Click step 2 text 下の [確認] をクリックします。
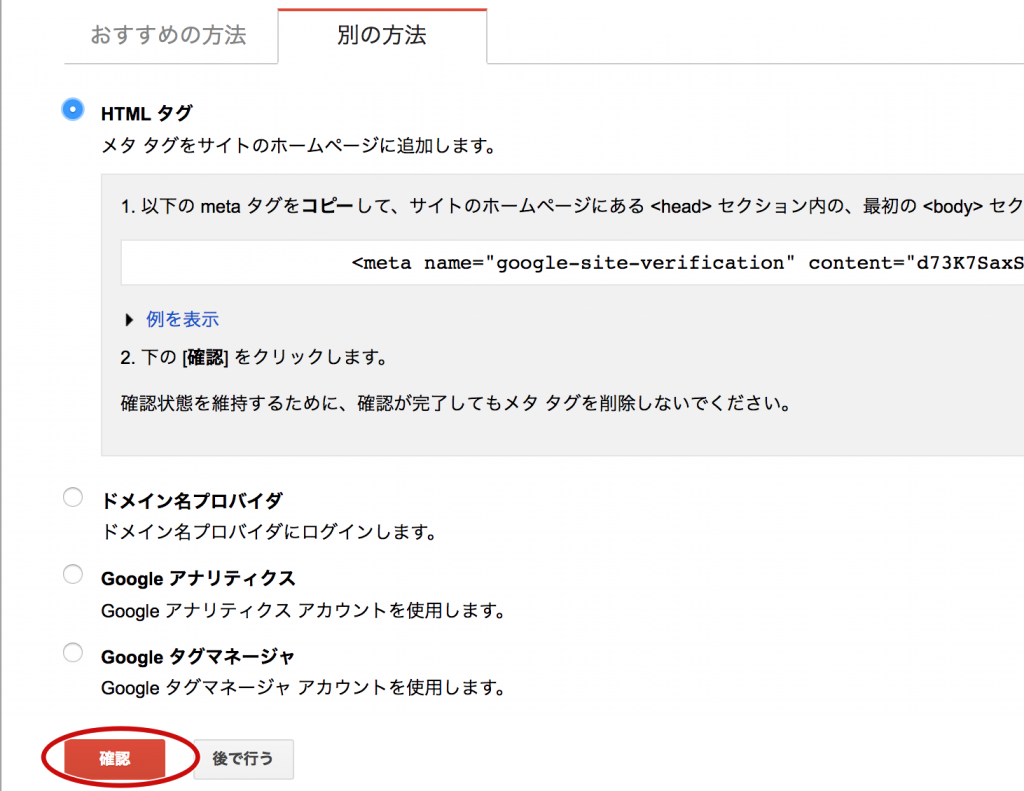 [255, 357]
